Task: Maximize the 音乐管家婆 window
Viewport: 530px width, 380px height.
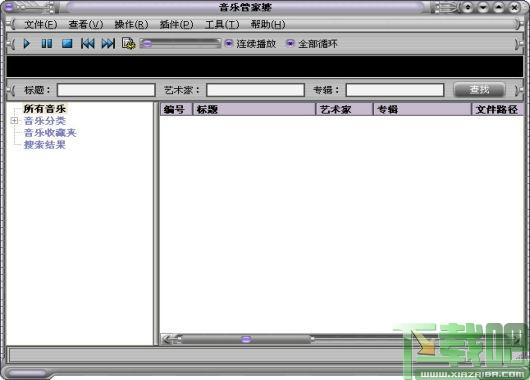Action: 499,7
